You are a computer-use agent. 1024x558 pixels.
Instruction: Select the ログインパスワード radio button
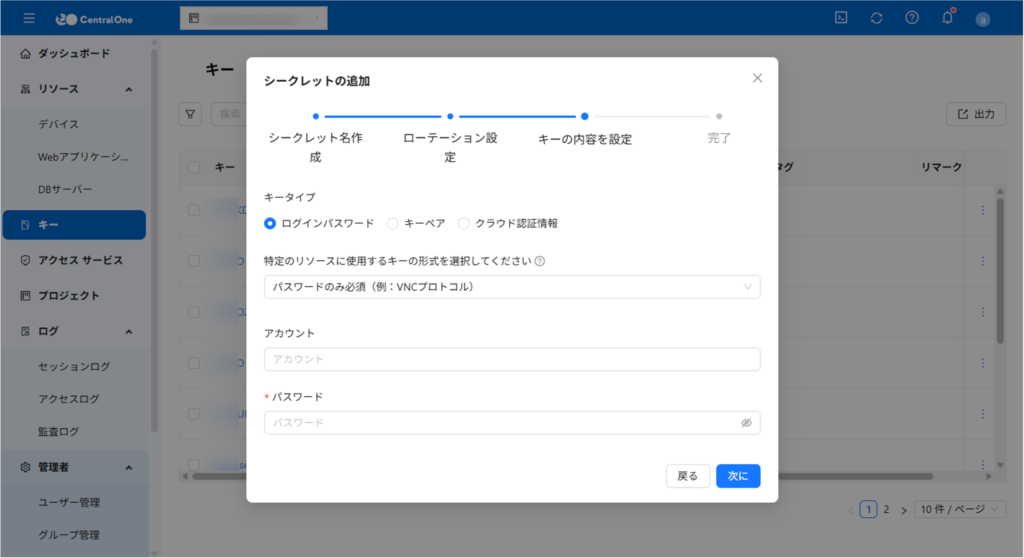point(270,223)
